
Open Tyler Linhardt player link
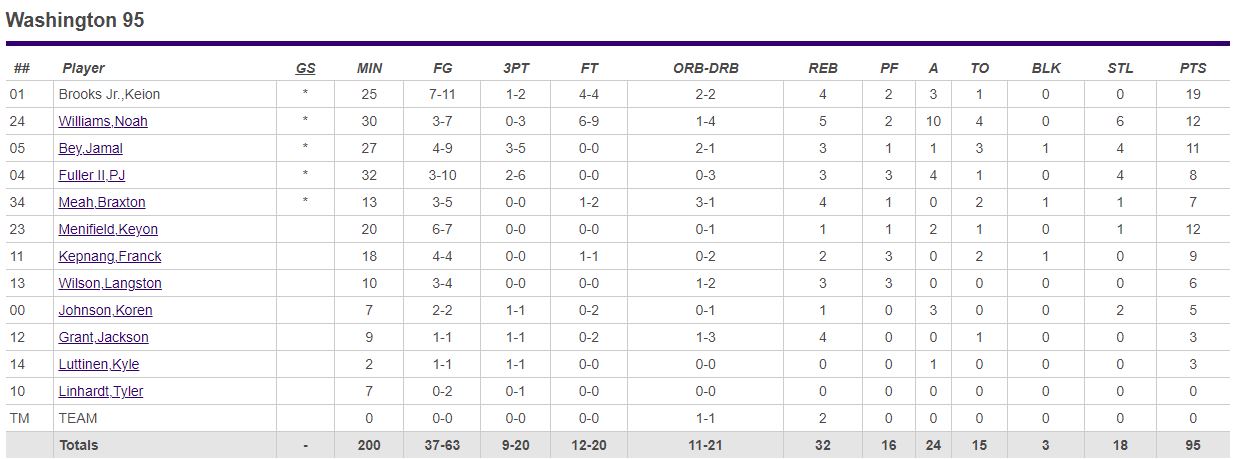[x=101, y=391]
